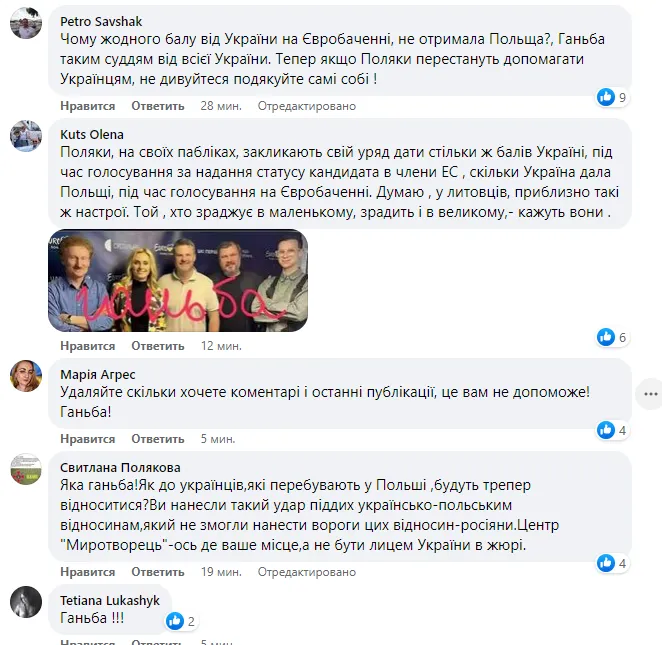Open Tetiana Lukashyk's avatar
The height and width of the screenshot is (645, 662).
(x=26, y=602)
